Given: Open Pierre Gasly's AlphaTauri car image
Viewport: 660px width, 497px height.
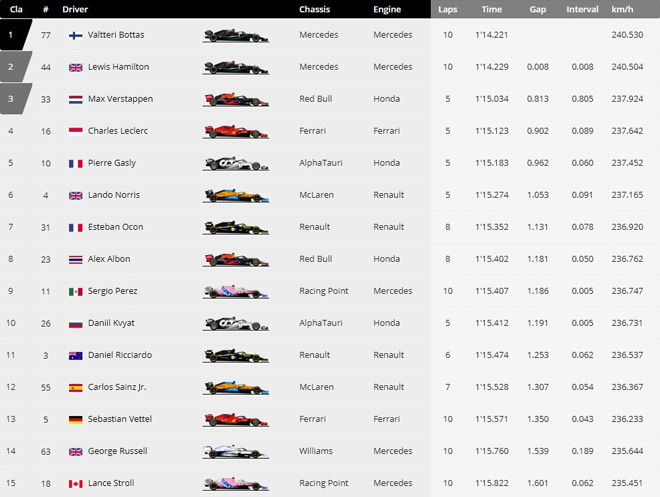Looking at the screenshot, I should coord(236,163).
